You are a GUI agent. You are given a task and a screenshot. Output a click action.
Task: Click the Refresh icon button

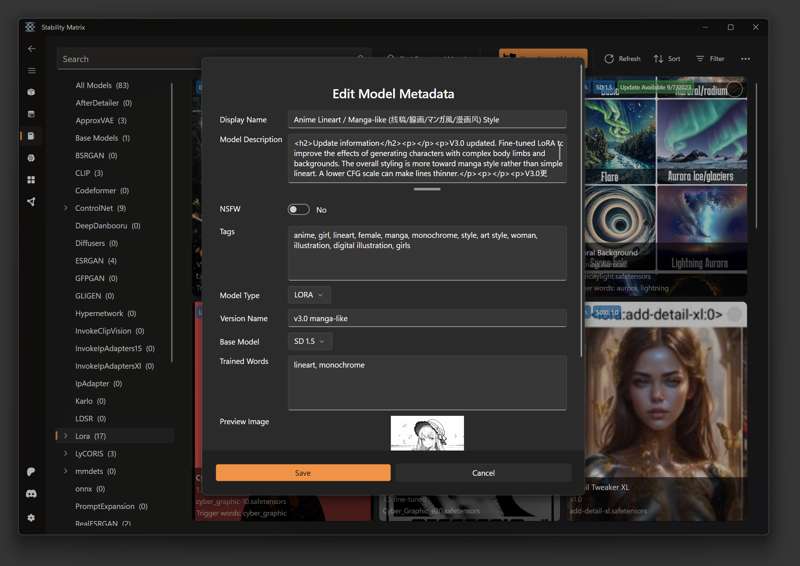click(622, 59)
